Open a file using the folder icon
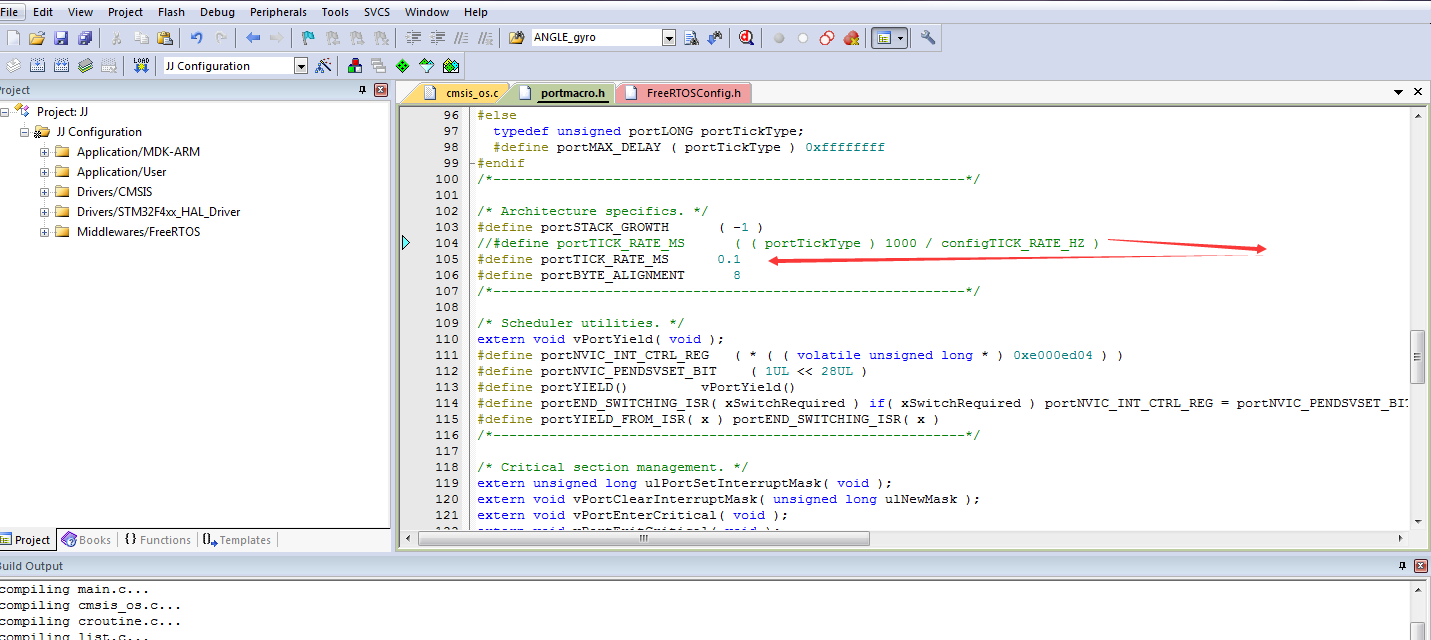This screenshot has width=1431, height=640. (x=37, y=38)
